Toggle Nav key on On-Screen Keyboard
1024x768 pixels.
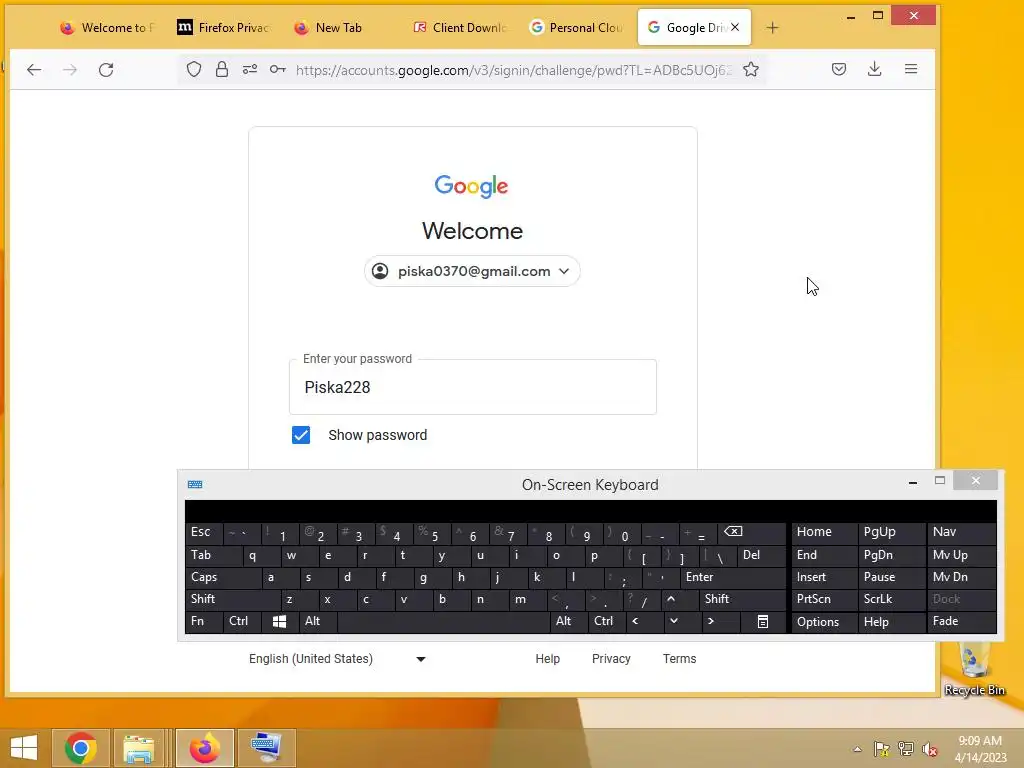click(x=961, y=532)
